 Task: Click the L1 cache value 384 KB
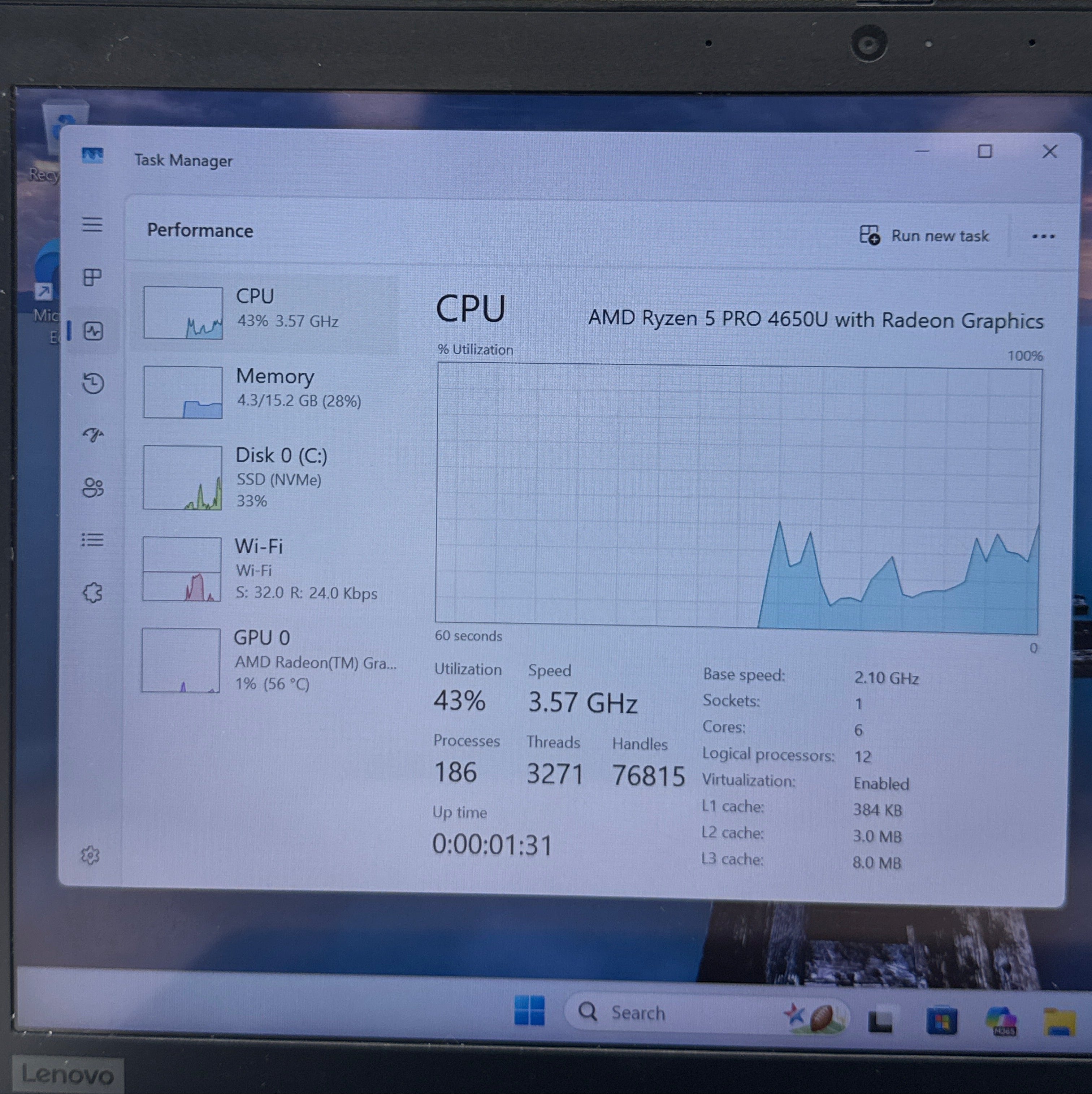pos(877,810)
